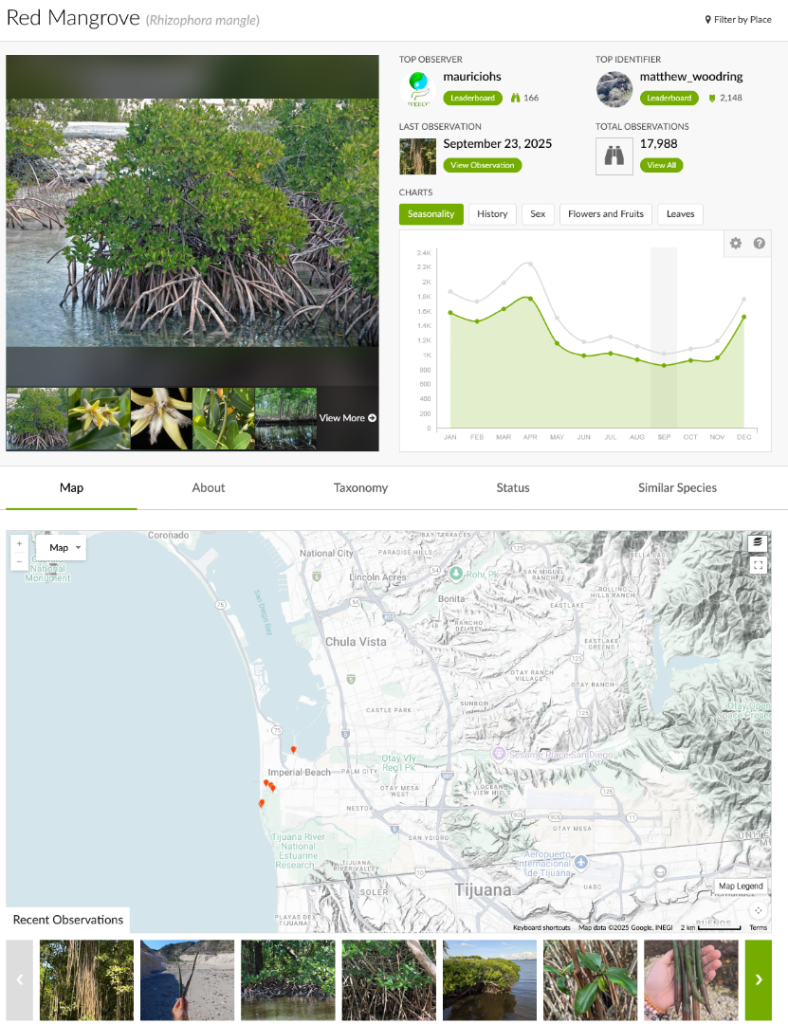Click the map zoom out minus button

pos(20,562)
